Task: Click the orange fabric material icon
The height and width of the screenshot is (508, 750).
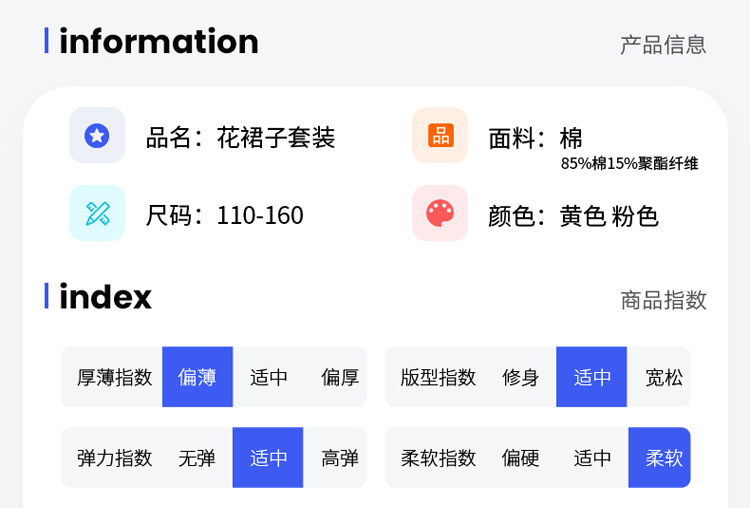Action: pos(440,135)
